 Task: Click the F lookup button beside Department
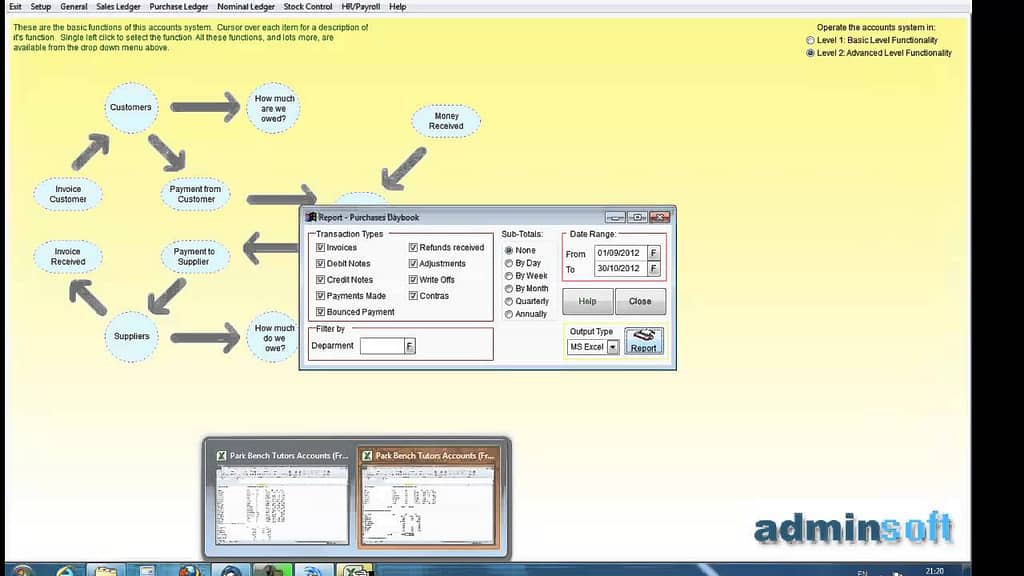[x=409, y=346]
